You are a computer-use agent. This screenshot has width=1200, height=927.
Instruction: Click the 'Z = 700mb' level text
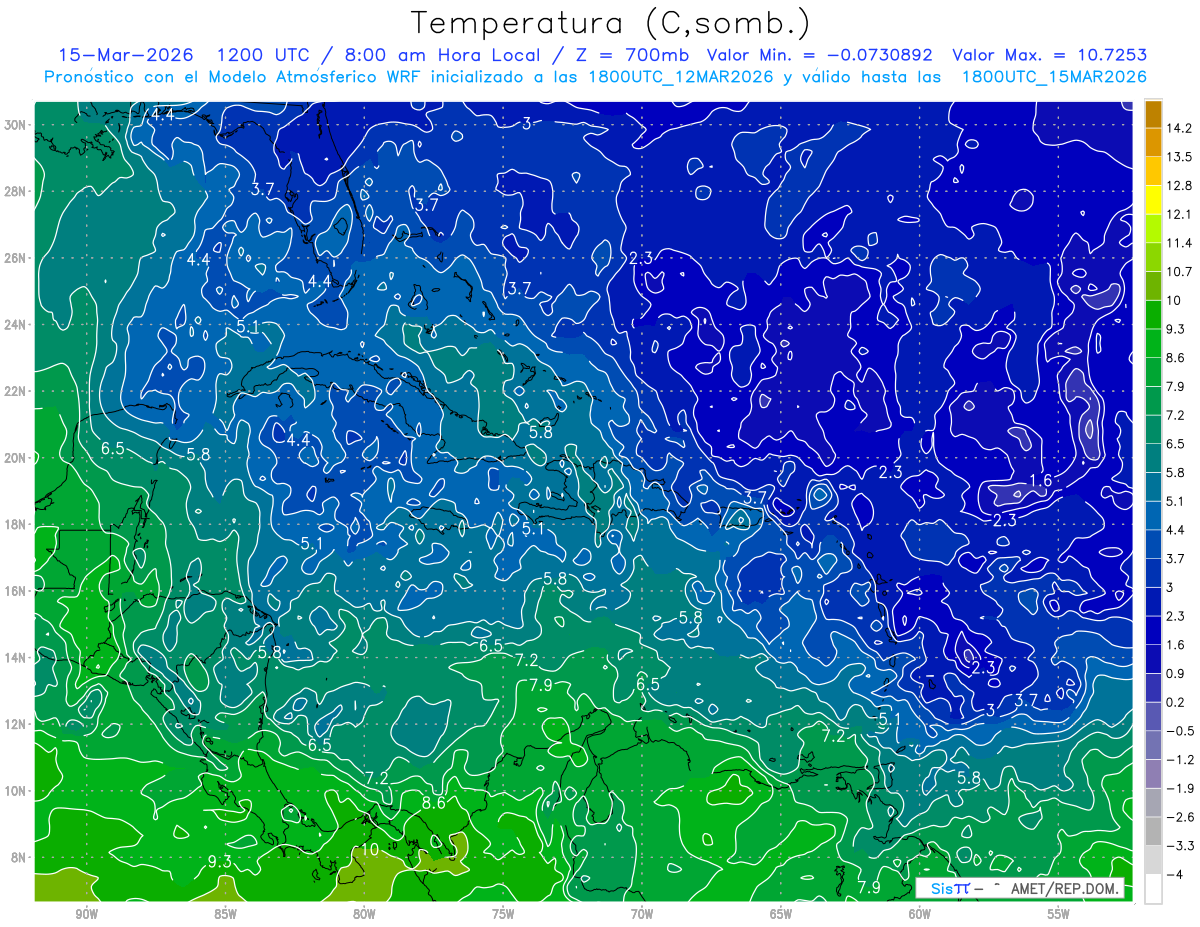pyautogui.click(x=631, y=55)
